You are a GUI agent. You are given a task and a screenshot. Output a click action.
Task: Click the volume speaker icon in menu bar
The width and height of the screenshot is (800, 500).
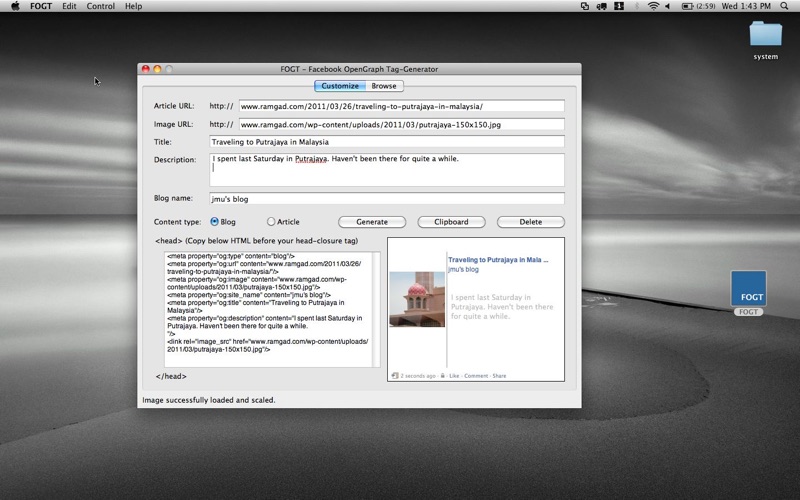click(x=667, y=6)
